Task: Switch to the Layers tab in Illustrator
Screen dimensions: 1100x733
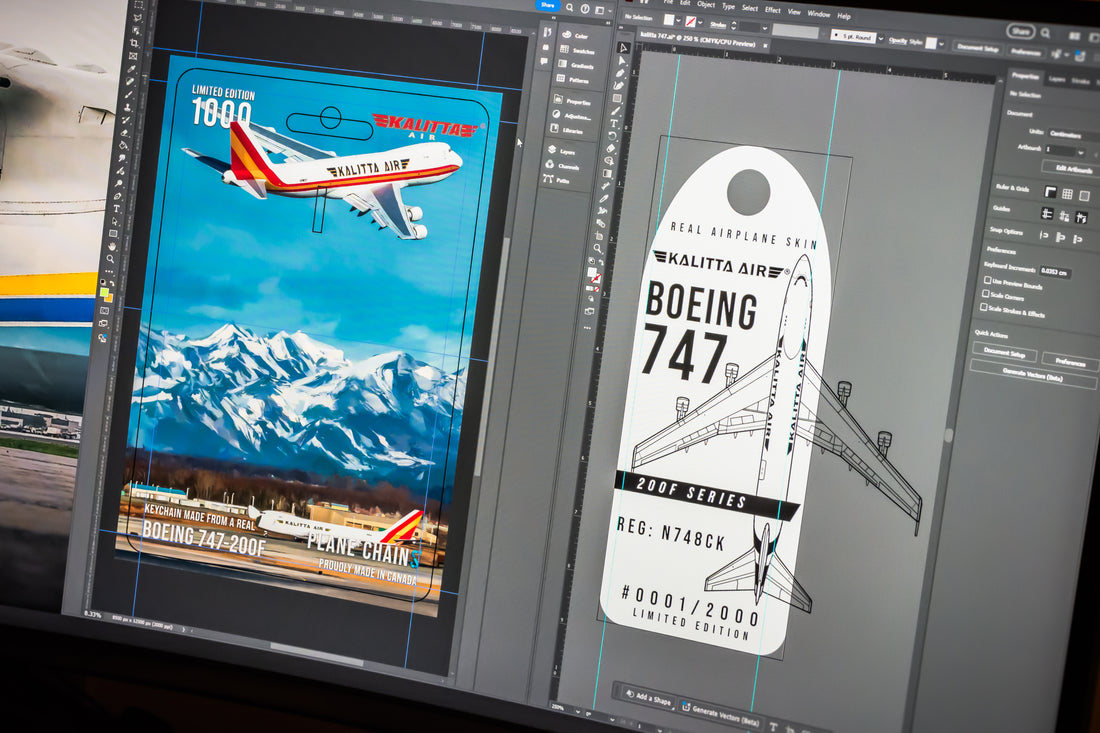Action: coord(1057,78)
